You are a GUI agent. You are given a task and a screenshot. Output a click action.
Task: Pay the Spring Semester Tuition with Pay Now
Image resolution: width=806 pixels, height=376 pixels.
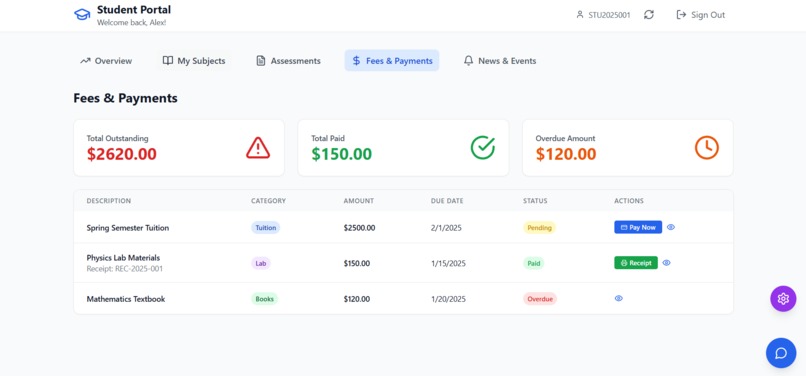(x=638, y=227)
